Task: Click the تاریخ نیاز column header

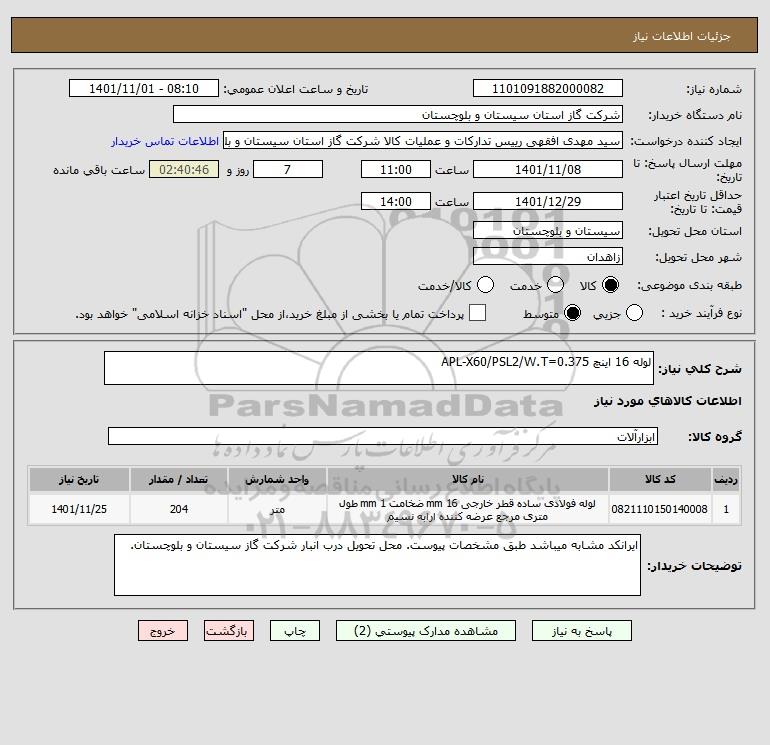Action: 79,479
